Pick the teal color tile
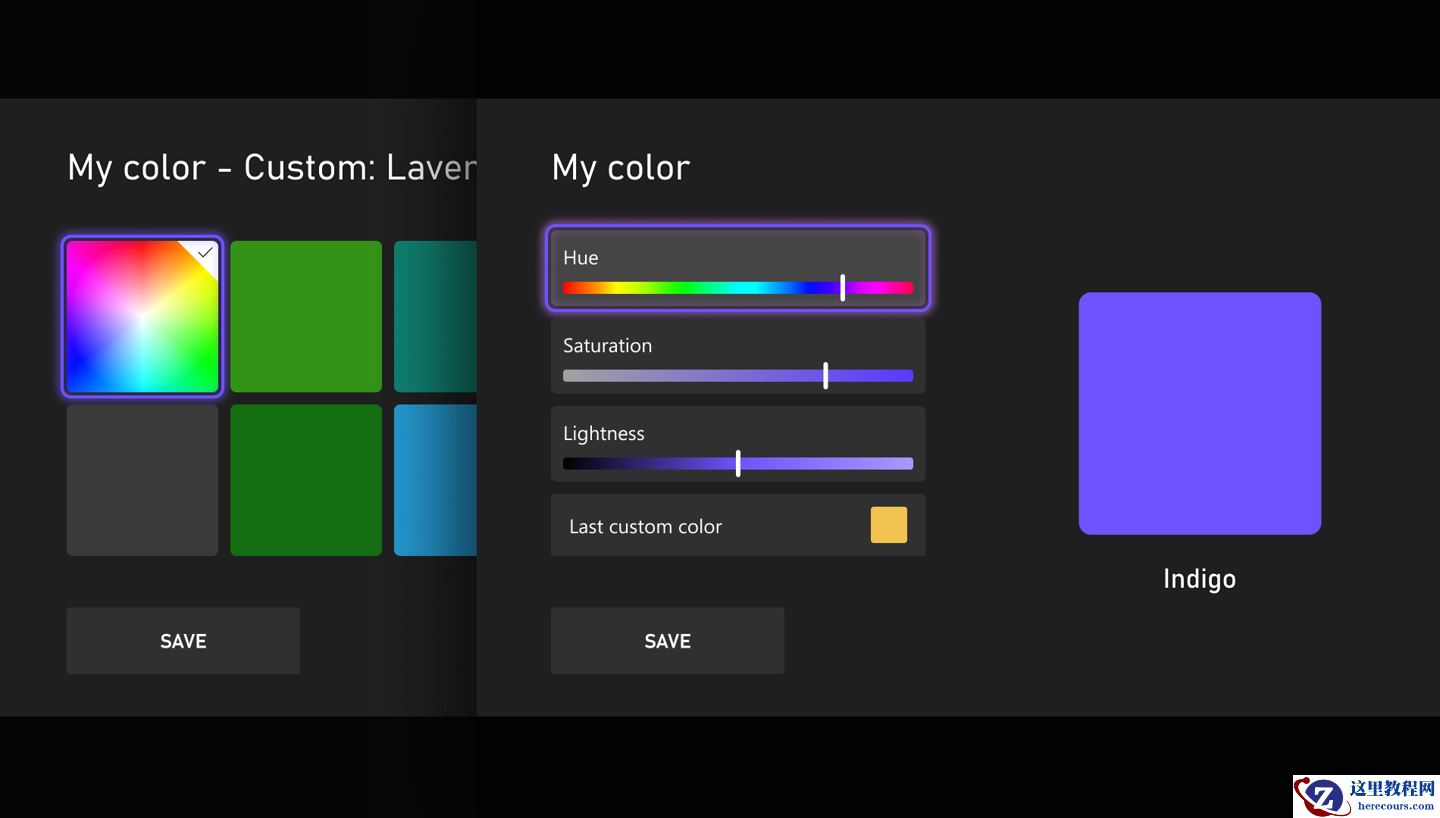The width and height of the screenshot is (1440, 818). 435,316
